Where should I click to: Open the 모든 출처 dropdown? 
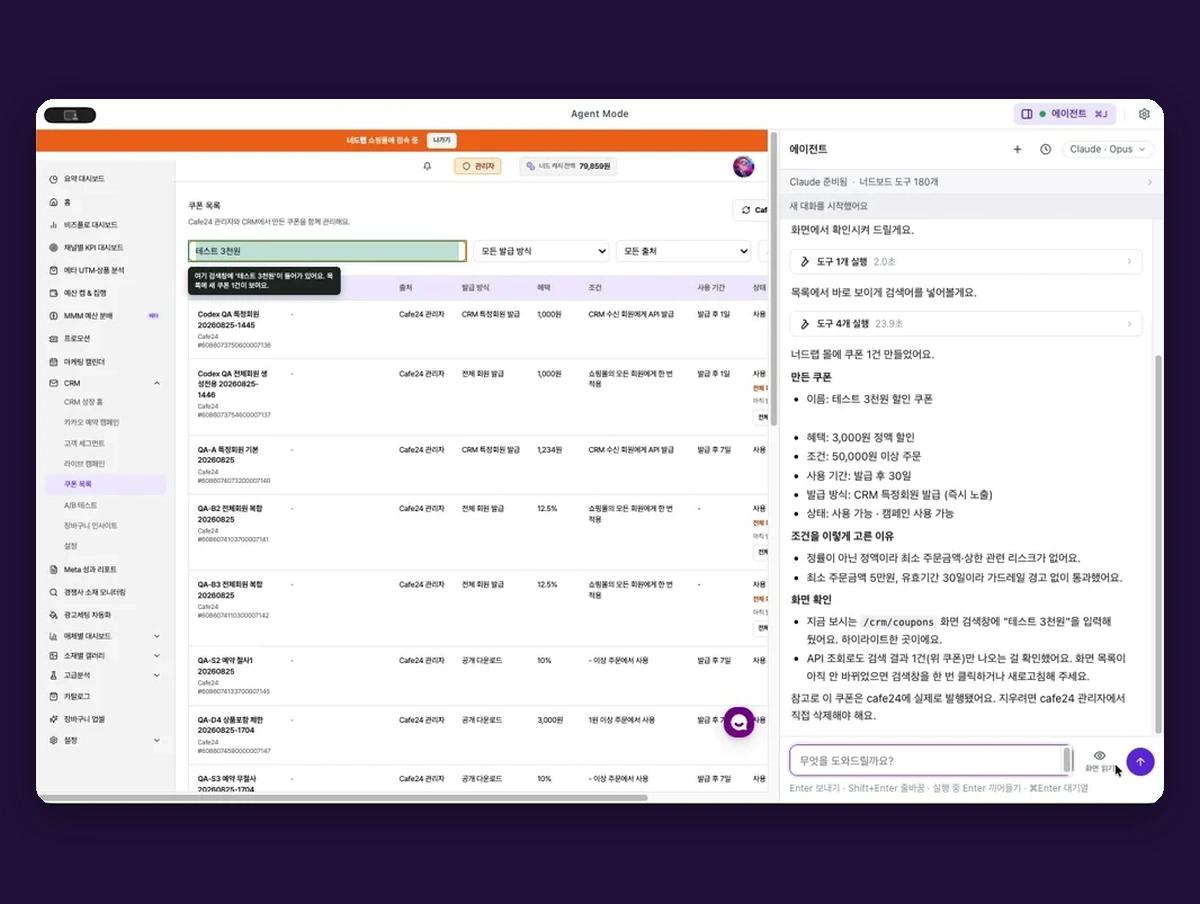pos(684,251)
